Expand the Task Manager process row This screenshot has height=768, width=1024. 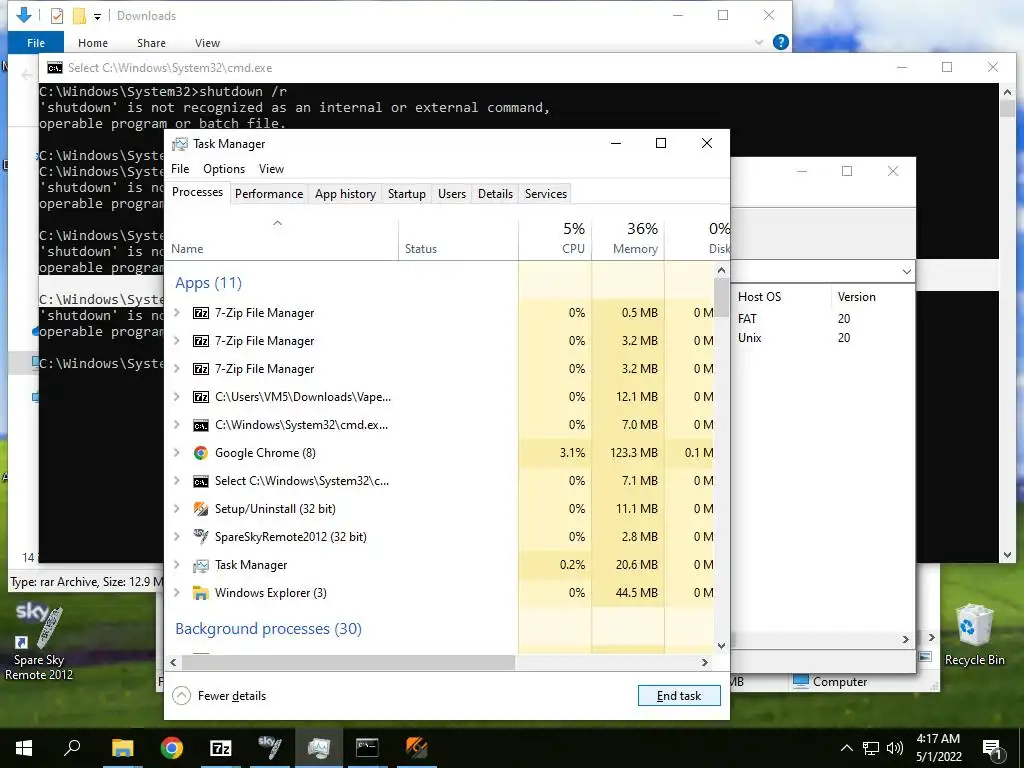pyautogui.click(x=177, y=565)
